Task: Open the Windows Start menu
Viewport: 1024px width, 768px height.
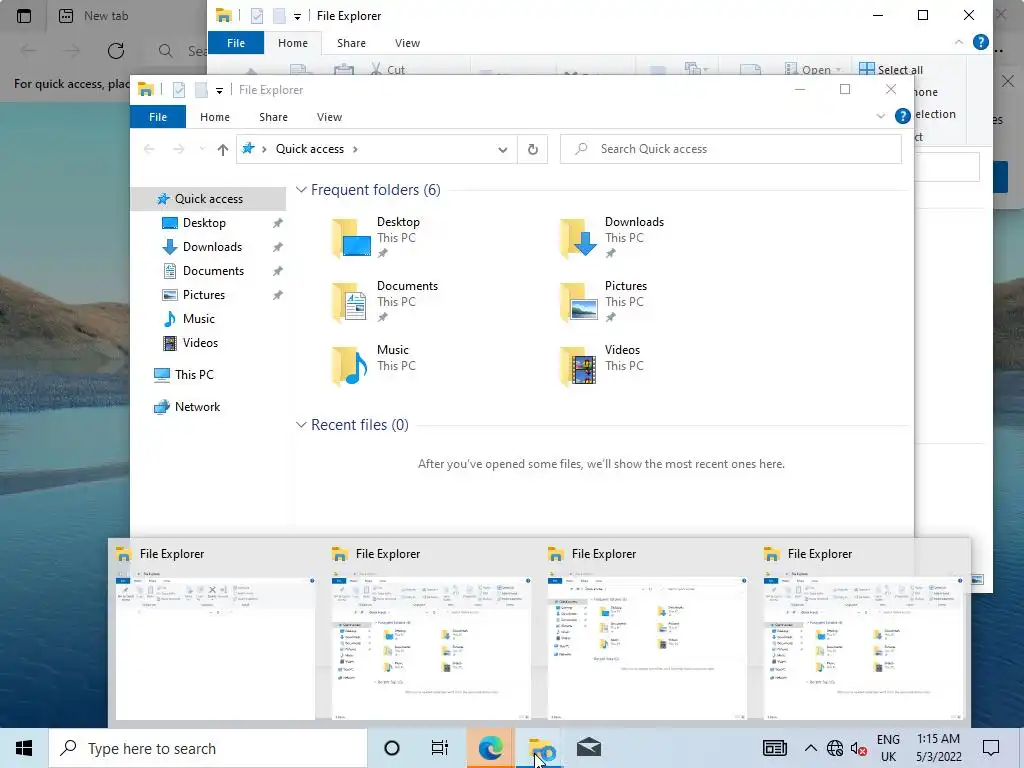Action: point(24,748)
